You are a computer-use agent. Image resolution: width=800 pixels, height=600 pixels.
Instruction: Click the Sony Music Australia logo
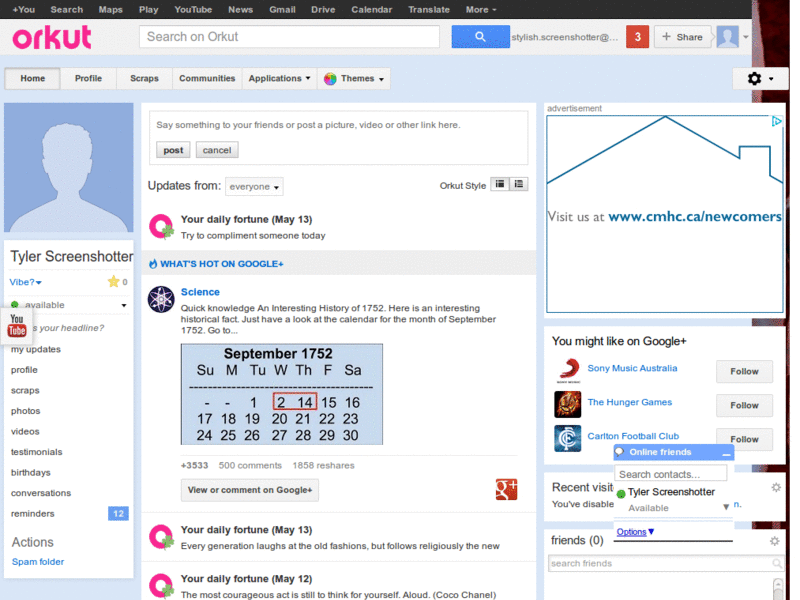[567, 370]
